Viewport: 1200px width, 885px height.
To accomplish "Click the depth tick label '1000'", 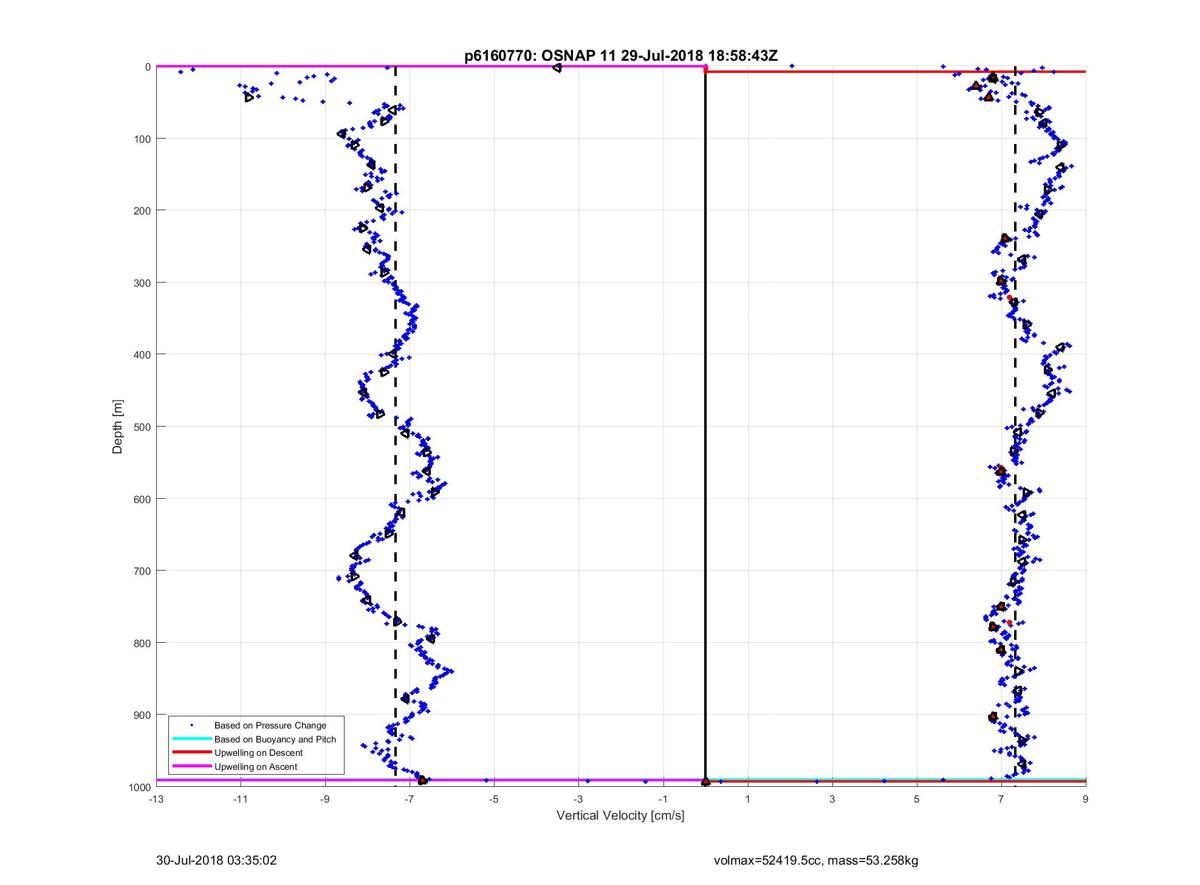I will tap(140, 787).
